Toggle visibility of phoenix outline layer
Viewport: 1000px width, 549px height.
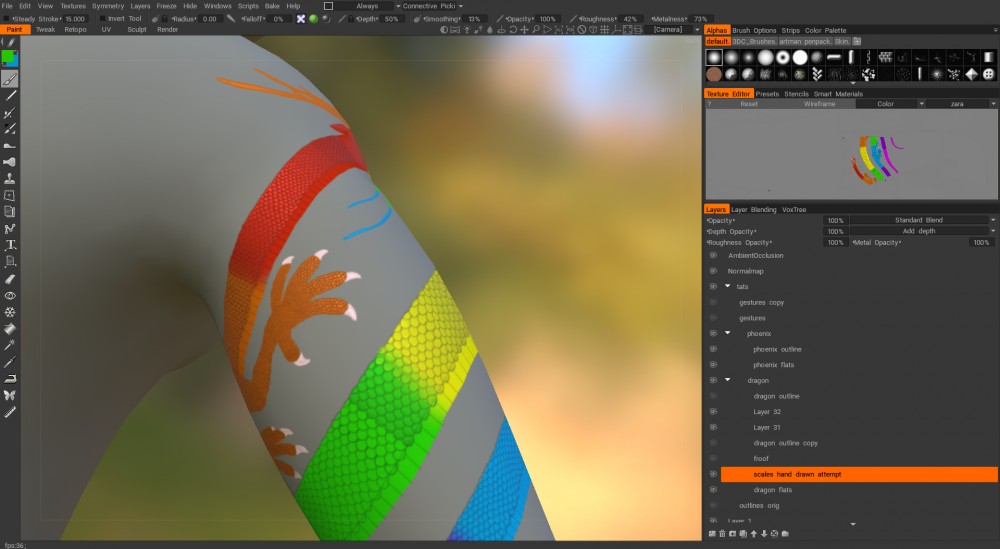[713, 349]
